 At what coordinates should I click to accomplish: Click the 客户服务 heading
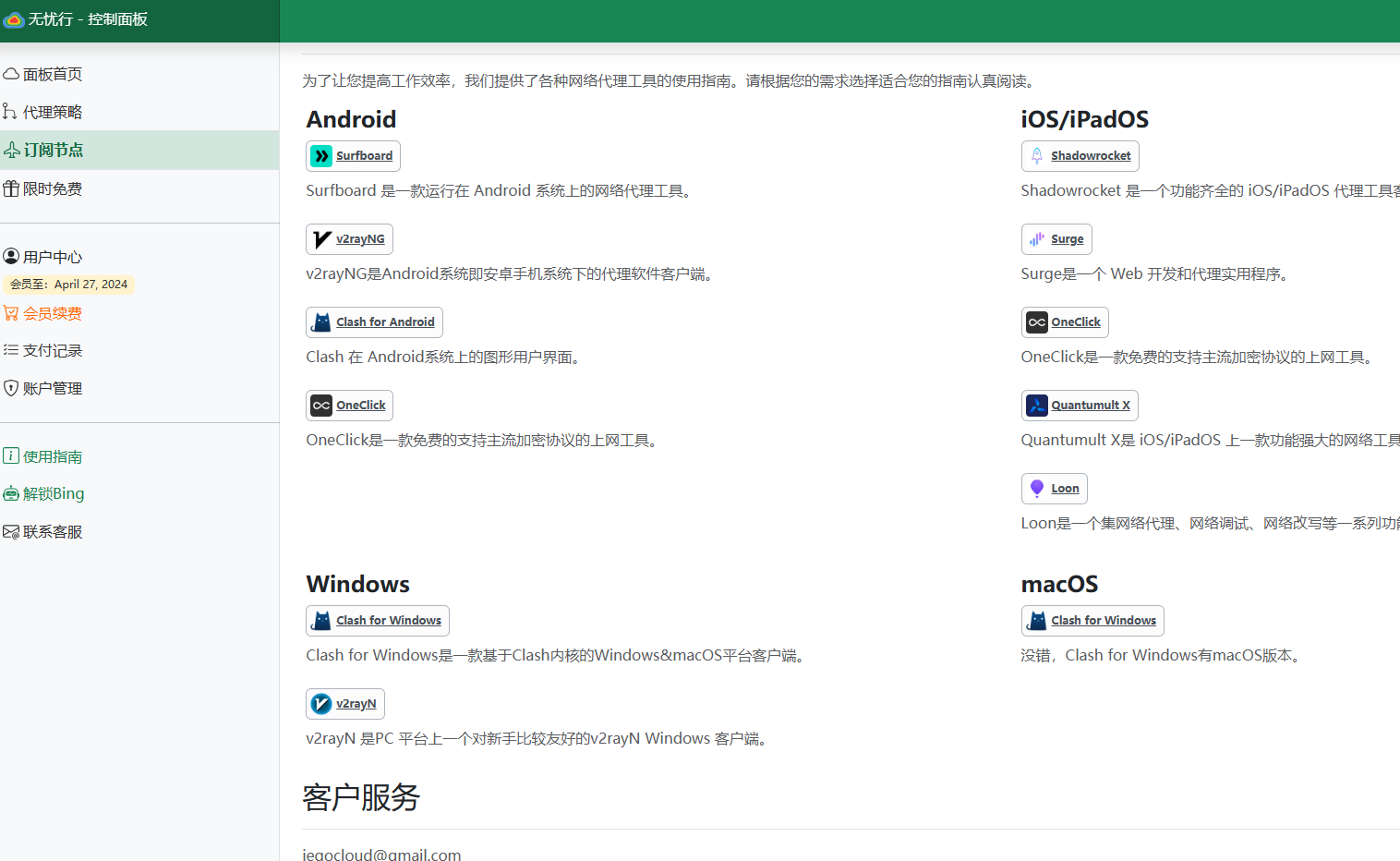[361, 797]
